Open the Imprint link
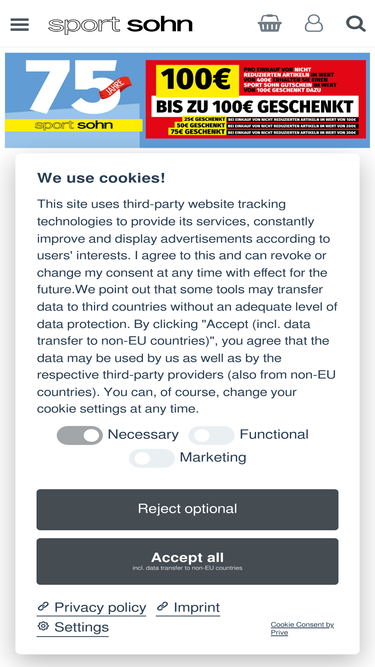The image size is (375, 667). 196,607
